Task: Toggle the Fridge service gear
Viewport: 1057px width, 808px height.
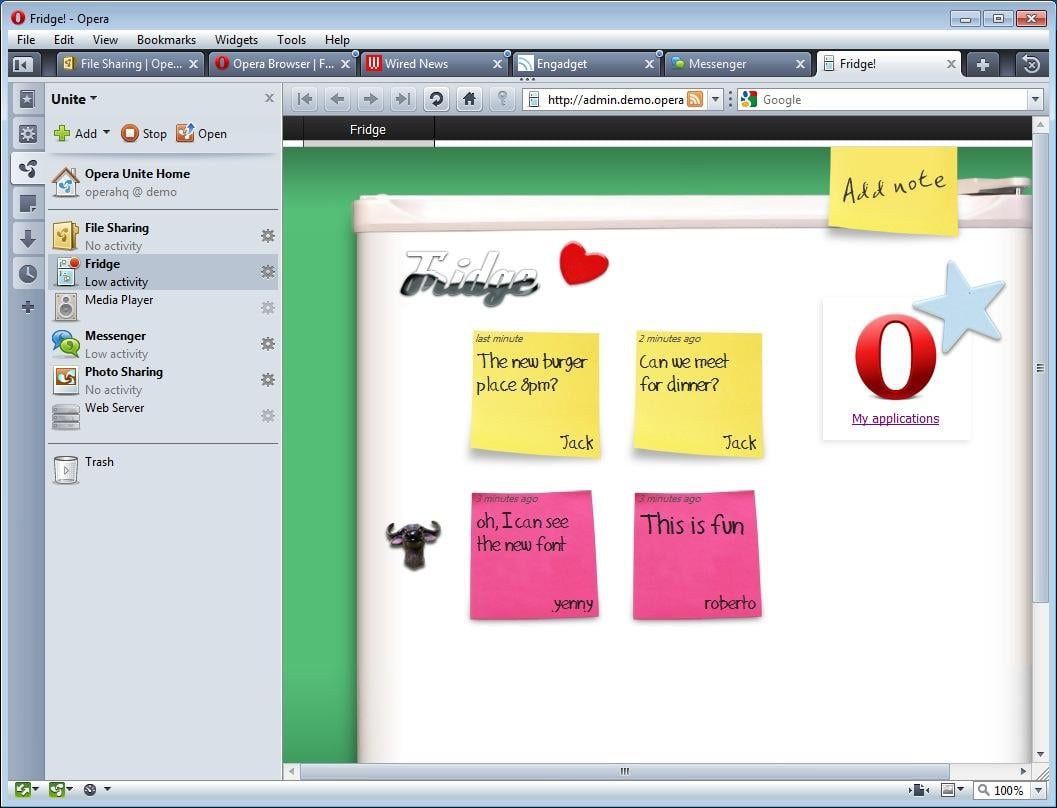Action: [x=267, y=272]
